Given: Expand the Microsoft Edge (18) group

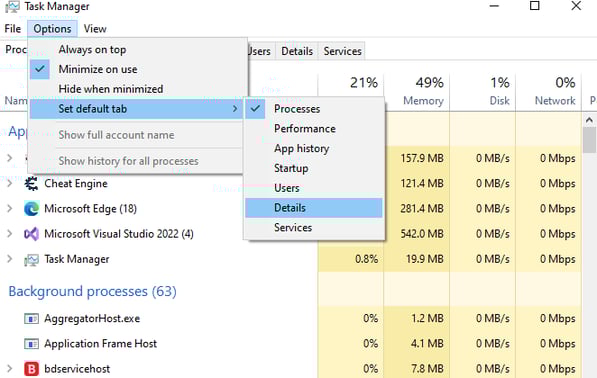Looking at the screenshot, I should [10, 209].
